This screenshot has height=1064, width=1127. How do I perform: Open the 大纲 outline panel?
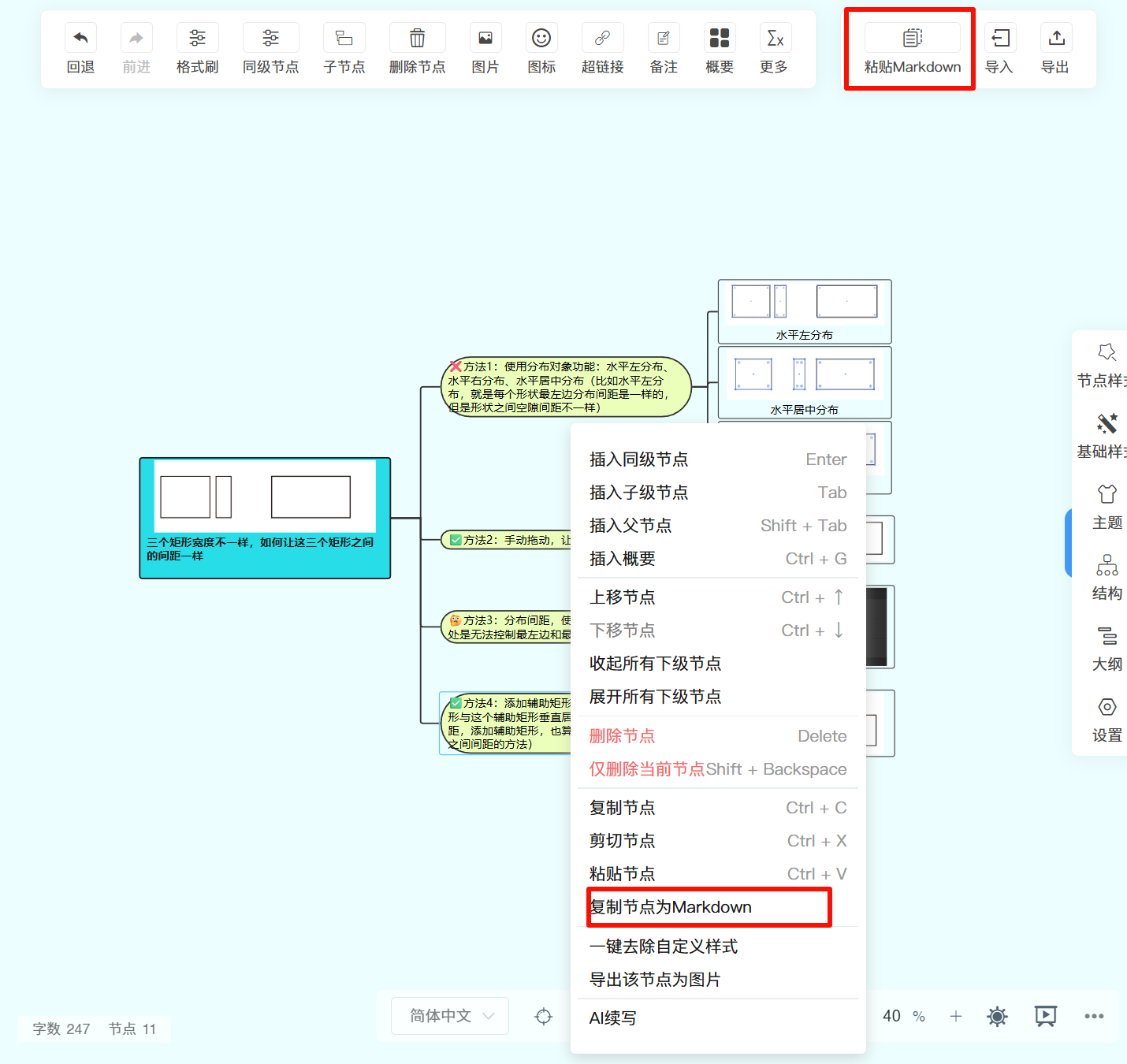click(x=1107, y=649)
